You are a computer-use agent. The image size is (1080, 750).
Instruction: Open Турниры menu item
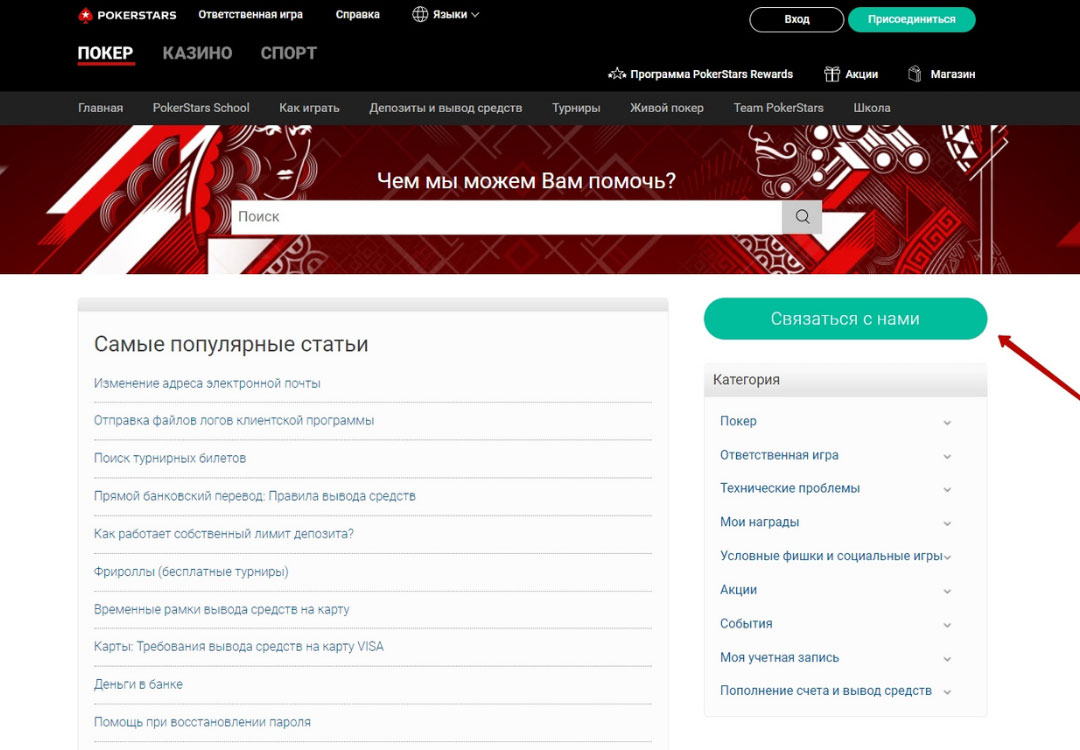[x=576, y=108]
